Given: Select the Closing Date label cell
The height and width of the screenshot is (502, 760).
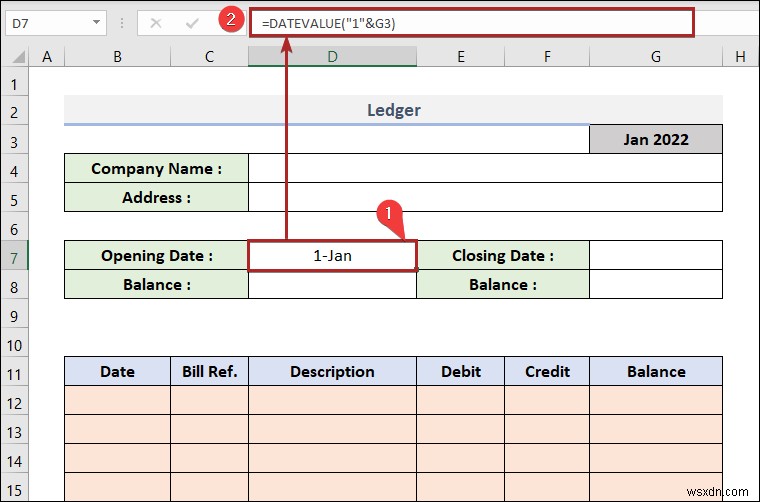Looking at the screenshot, I should (x=503, y=255).
